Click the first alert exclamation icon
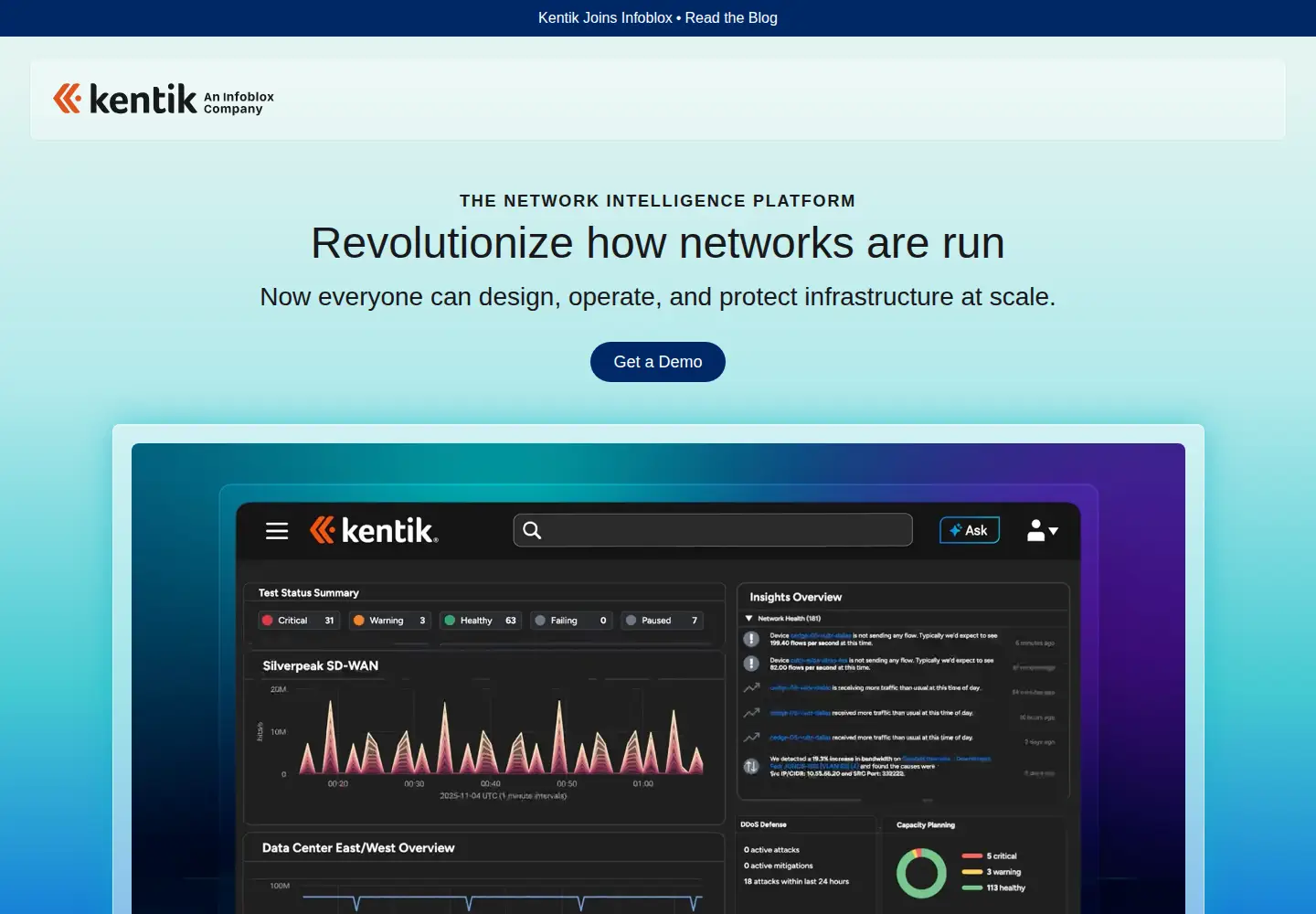 coord(751,639)
